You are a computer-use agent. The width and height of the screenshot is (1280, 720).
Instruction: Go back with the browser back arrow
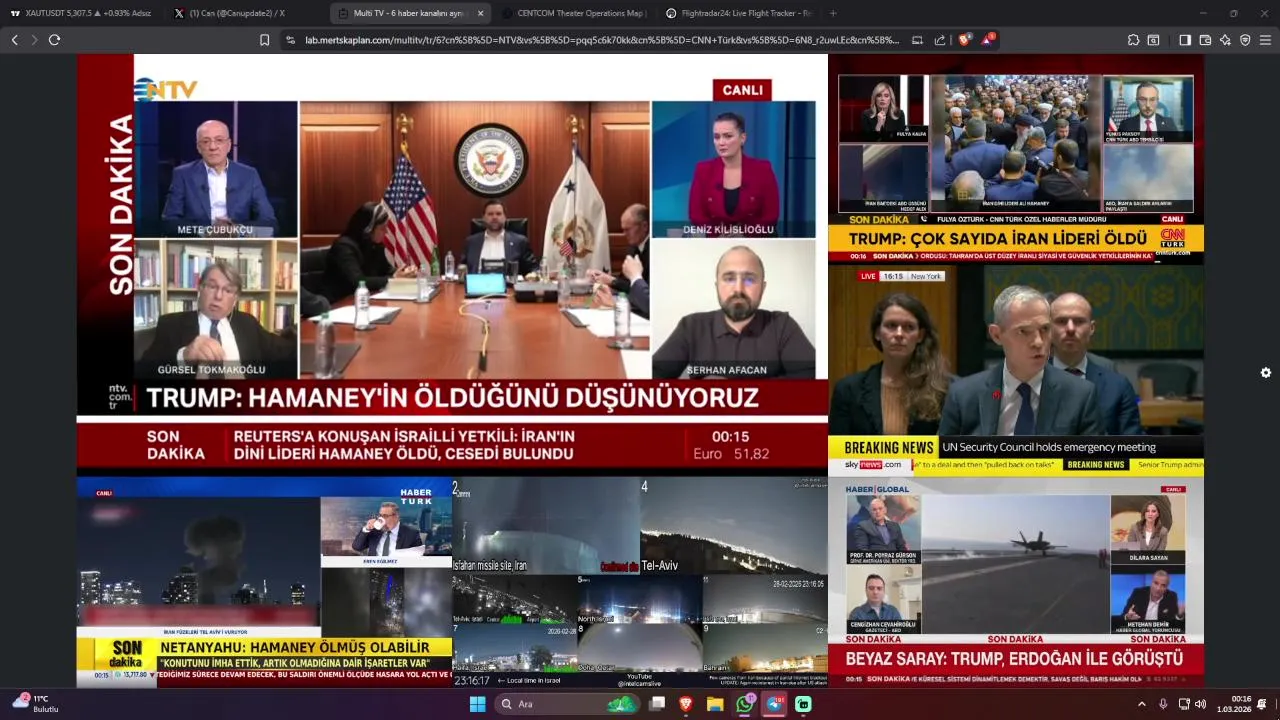pyautogui.click(x=14, y=40)
